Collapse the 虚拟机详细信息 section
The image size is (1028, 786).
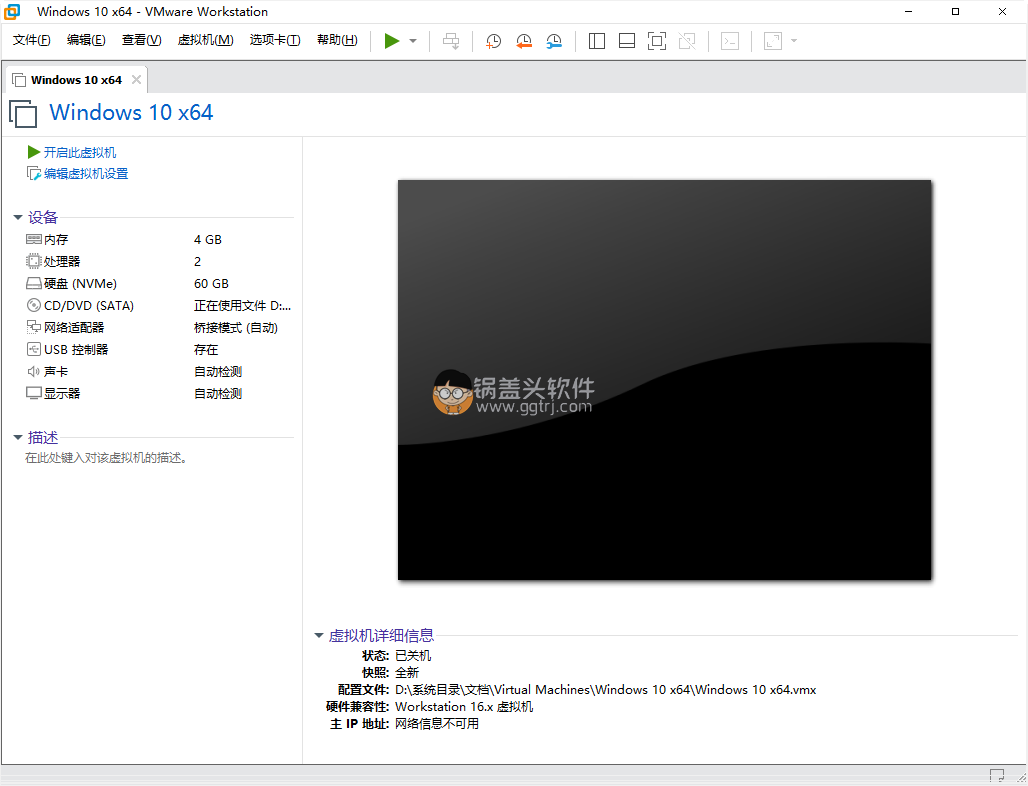[x=319, y=635]
